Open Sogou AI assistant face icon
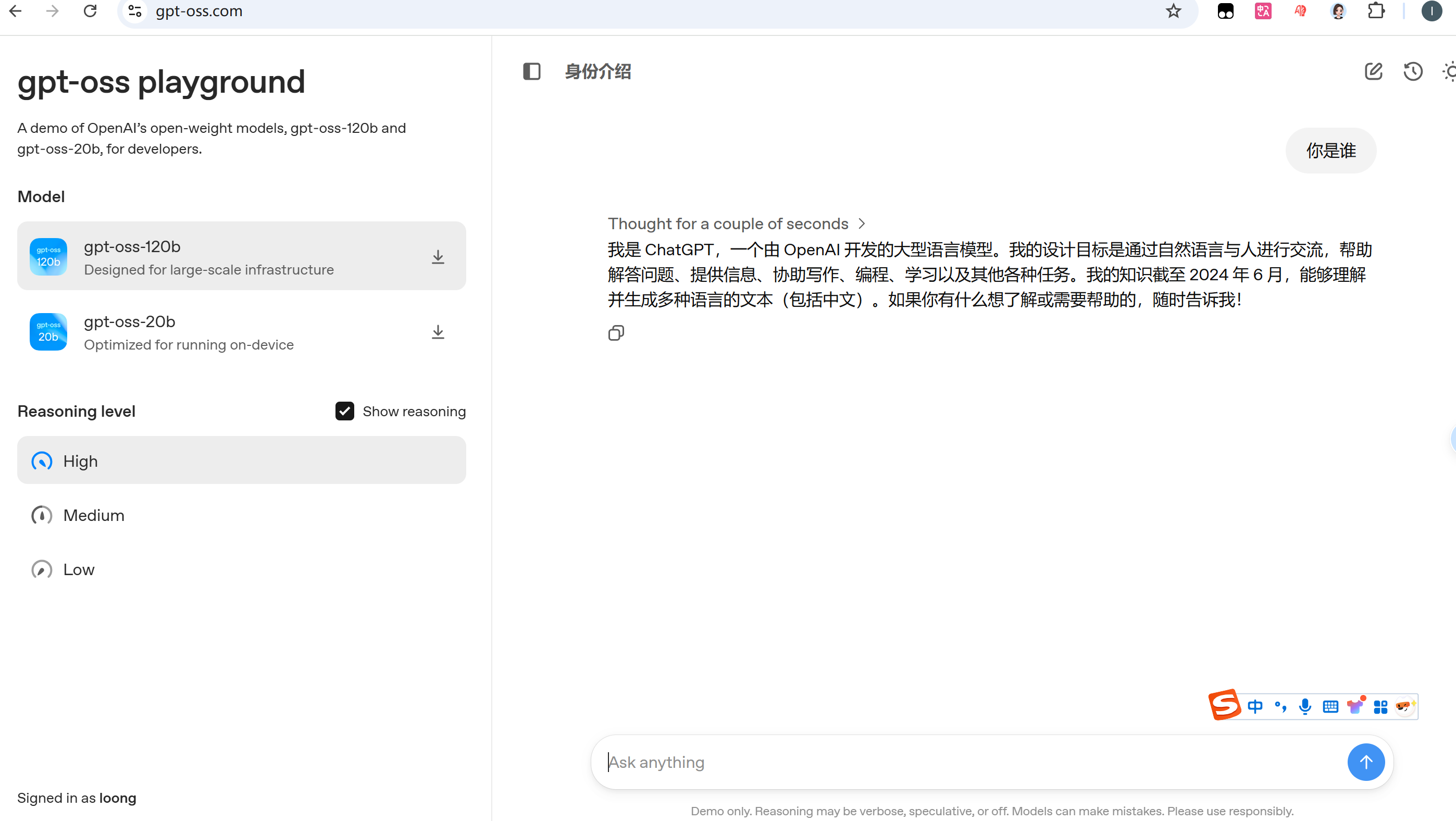This screenshot has width=1456, height=821. (x=1404, y=706)
